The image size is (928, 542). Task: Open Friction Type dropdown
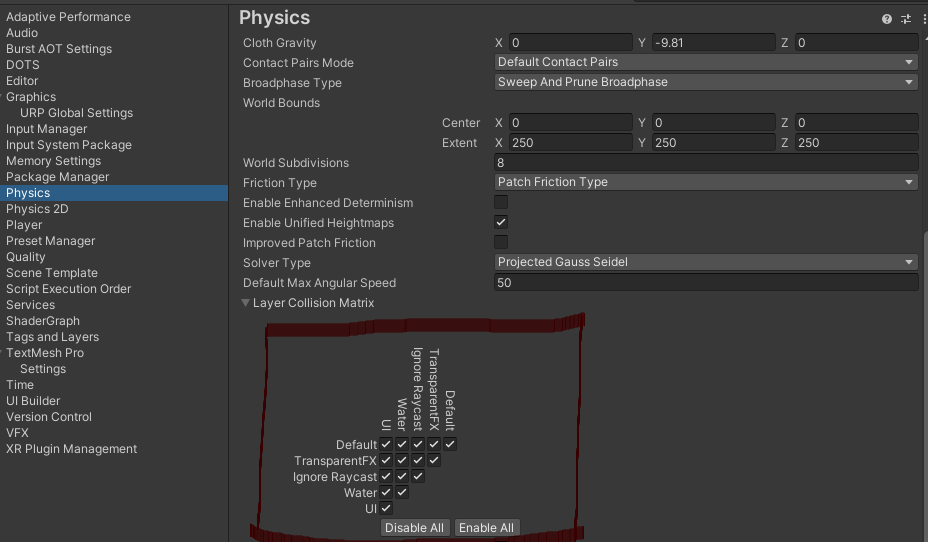click(706, 182)
